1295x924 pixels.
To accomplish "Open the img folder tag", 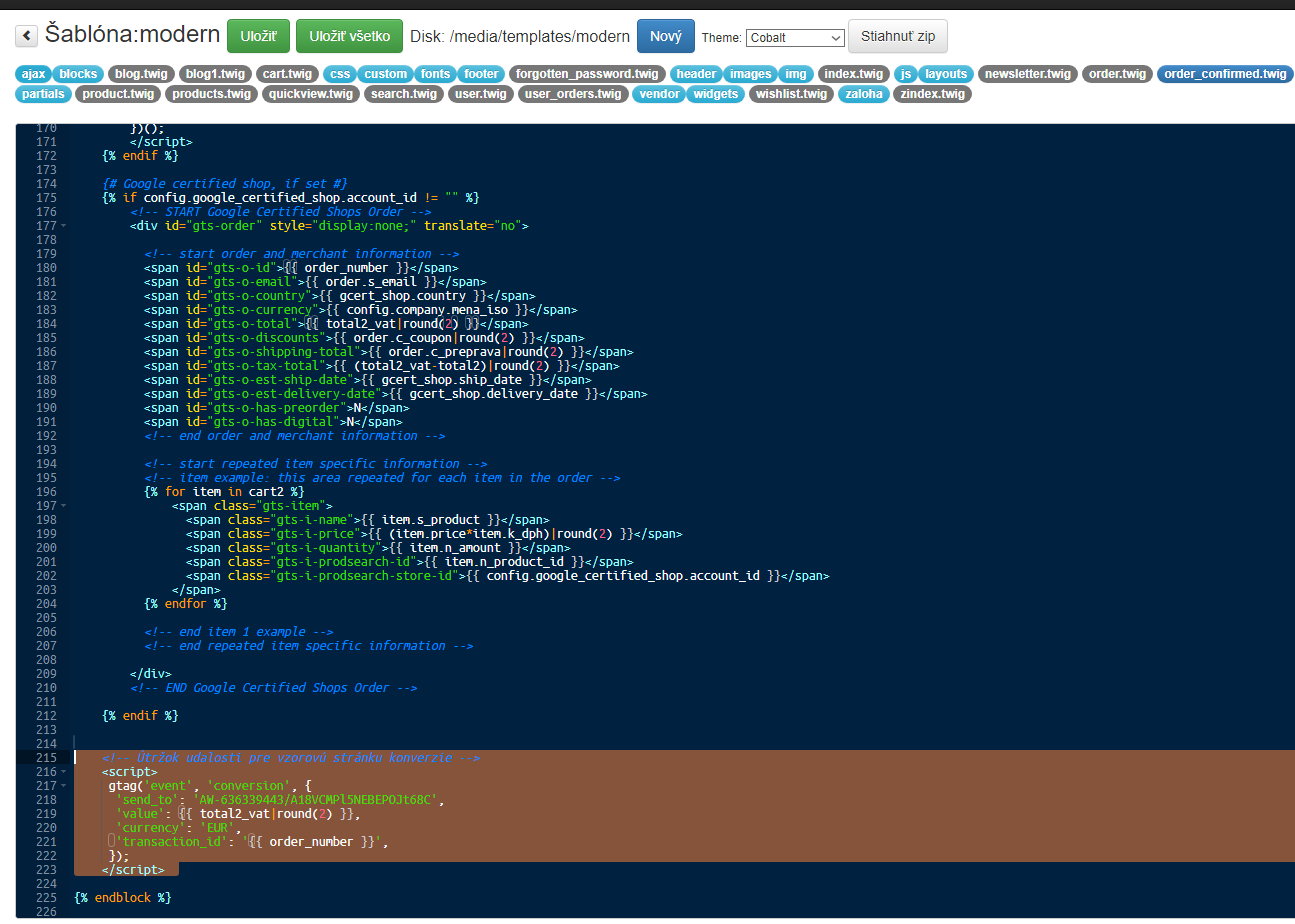I will tap(796, 74).
